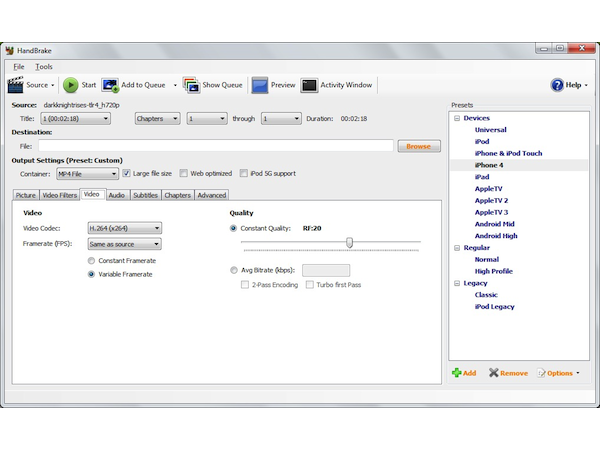The image size is (600, 450).
Task: Open the start chapter dropdown before 'through'
Action: pyautogui.click(x=207, y=119)
